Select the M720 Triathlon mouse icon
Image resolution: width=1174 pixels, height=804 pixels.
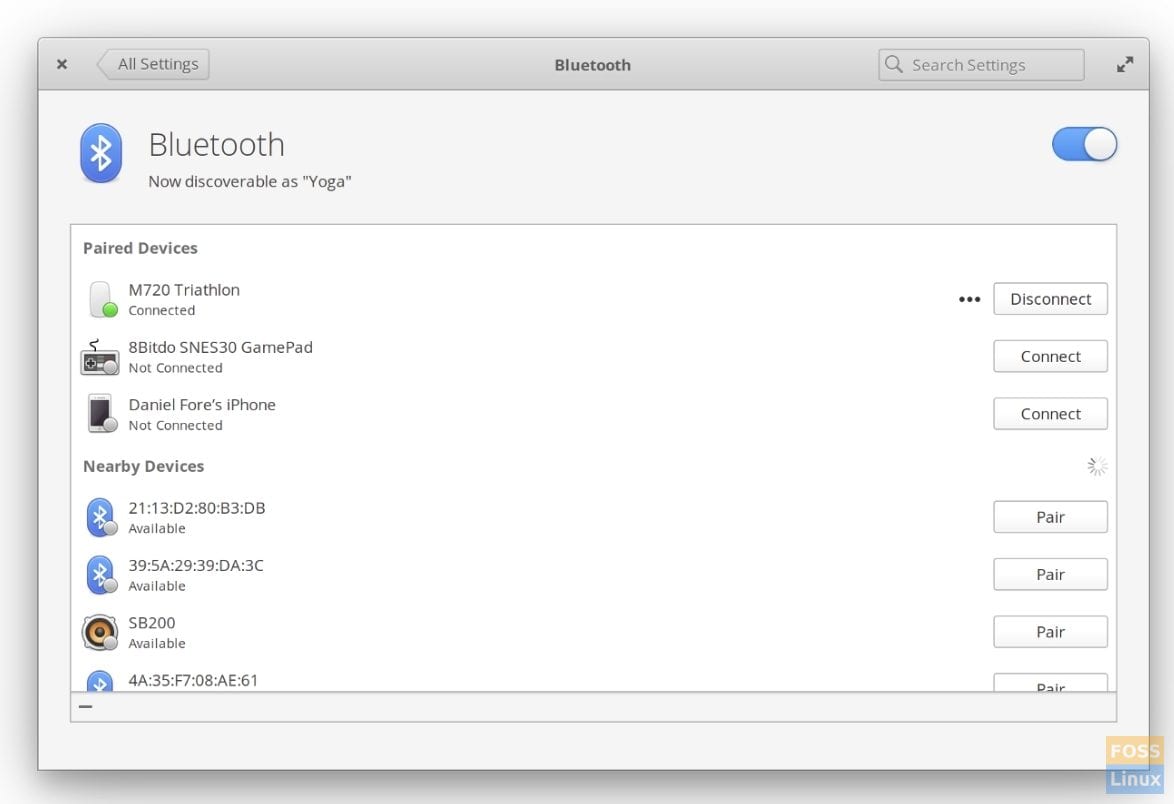click(101, 299)
